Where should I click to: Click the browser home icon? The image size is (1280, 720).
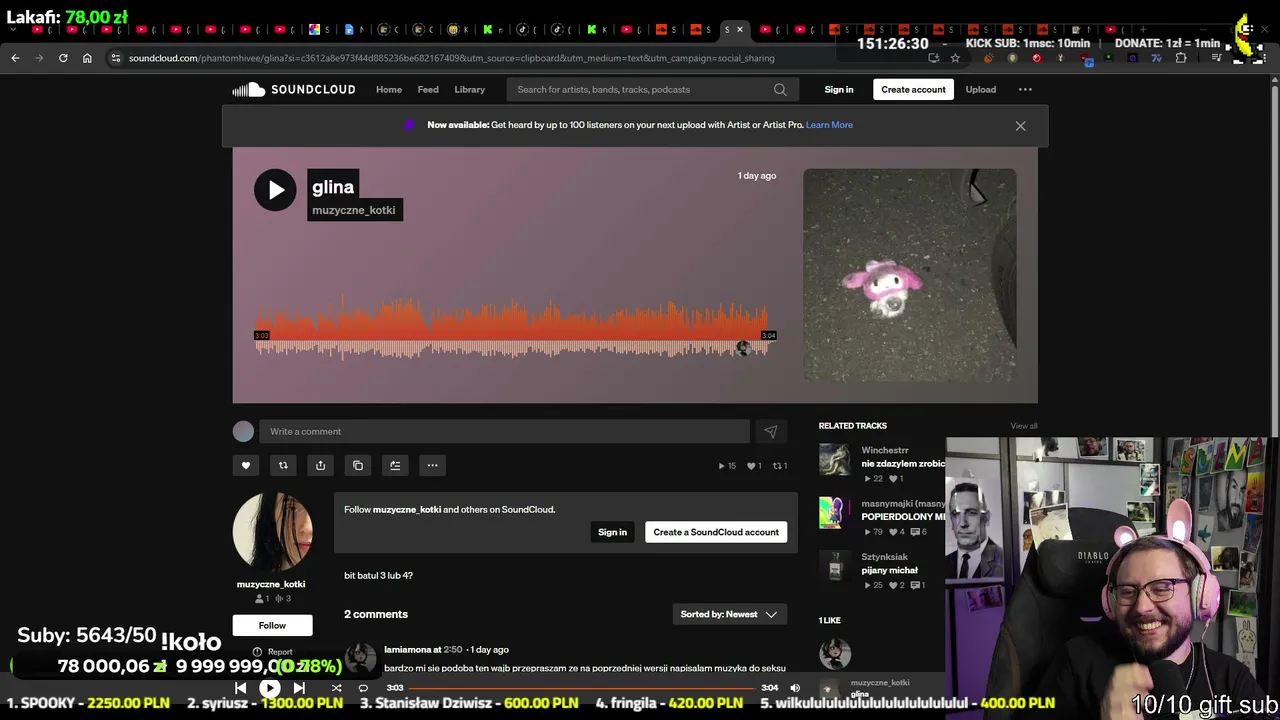(x=87, y=58)
